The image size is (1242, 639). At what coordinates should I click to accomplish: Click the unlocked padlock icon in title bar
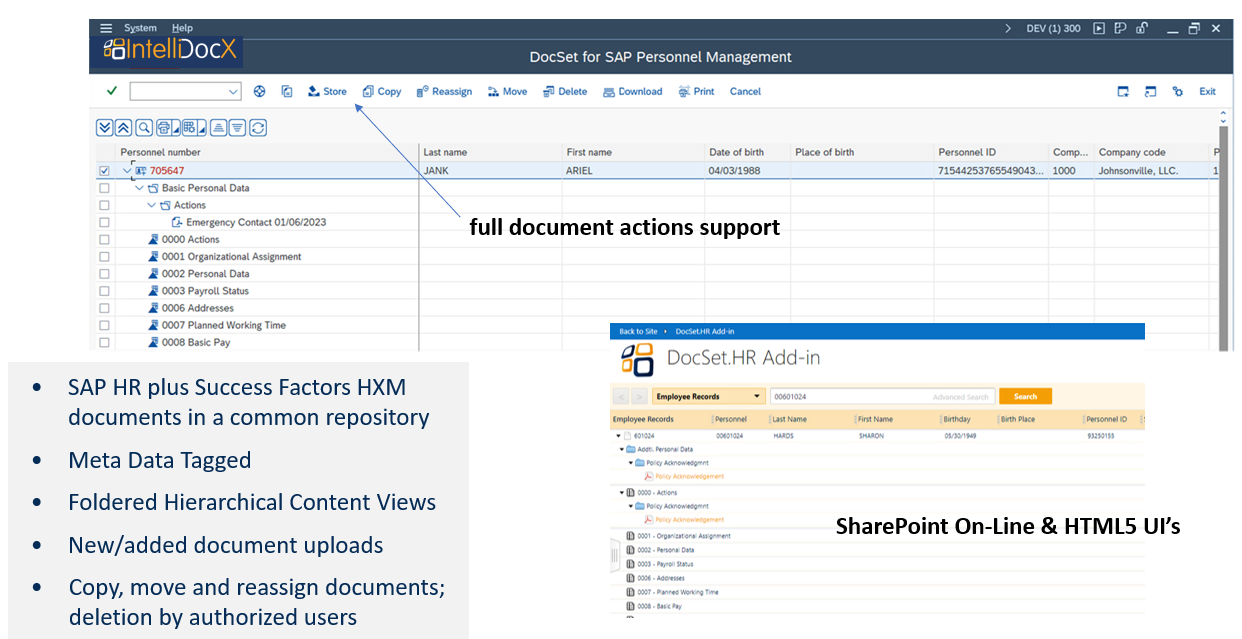coord(1141,28)
